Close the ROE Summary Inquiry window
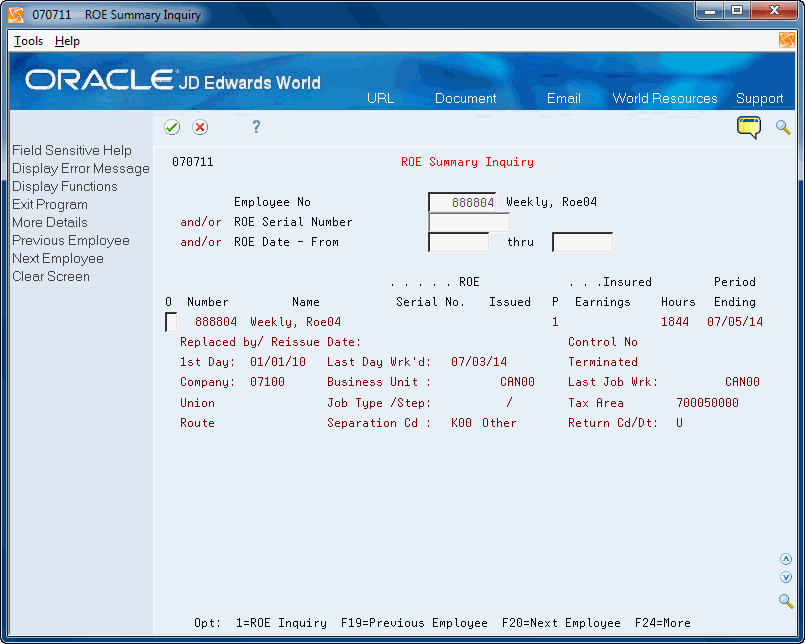The image size is (805, 644). pos(774,11)
